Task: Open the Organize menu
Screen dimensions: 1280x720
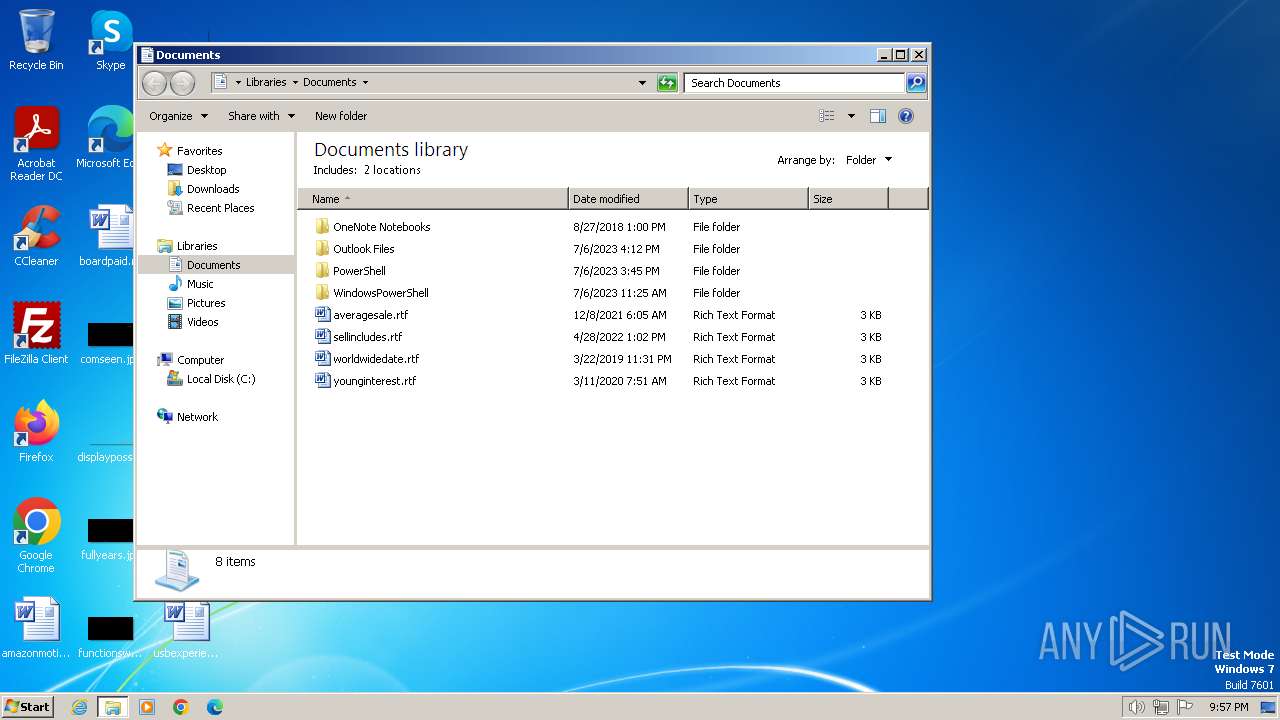Action: [x=178, y=116]
